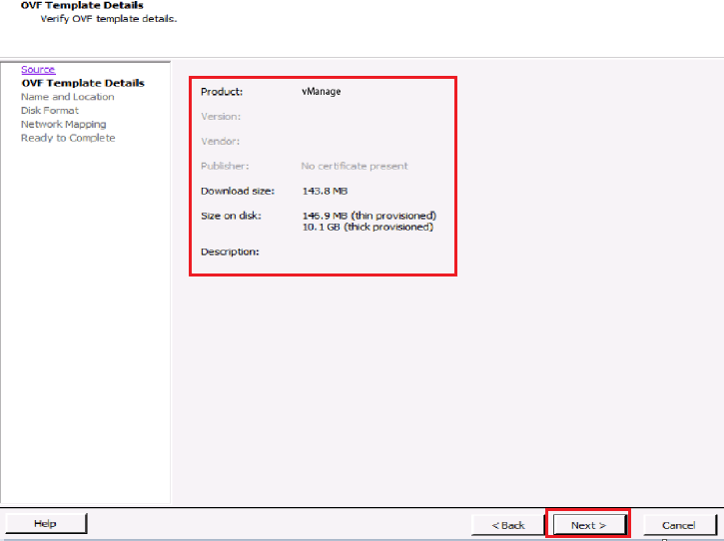Select Ready to Complete step
Screen dimensions: 724x541
coord(68,138)
